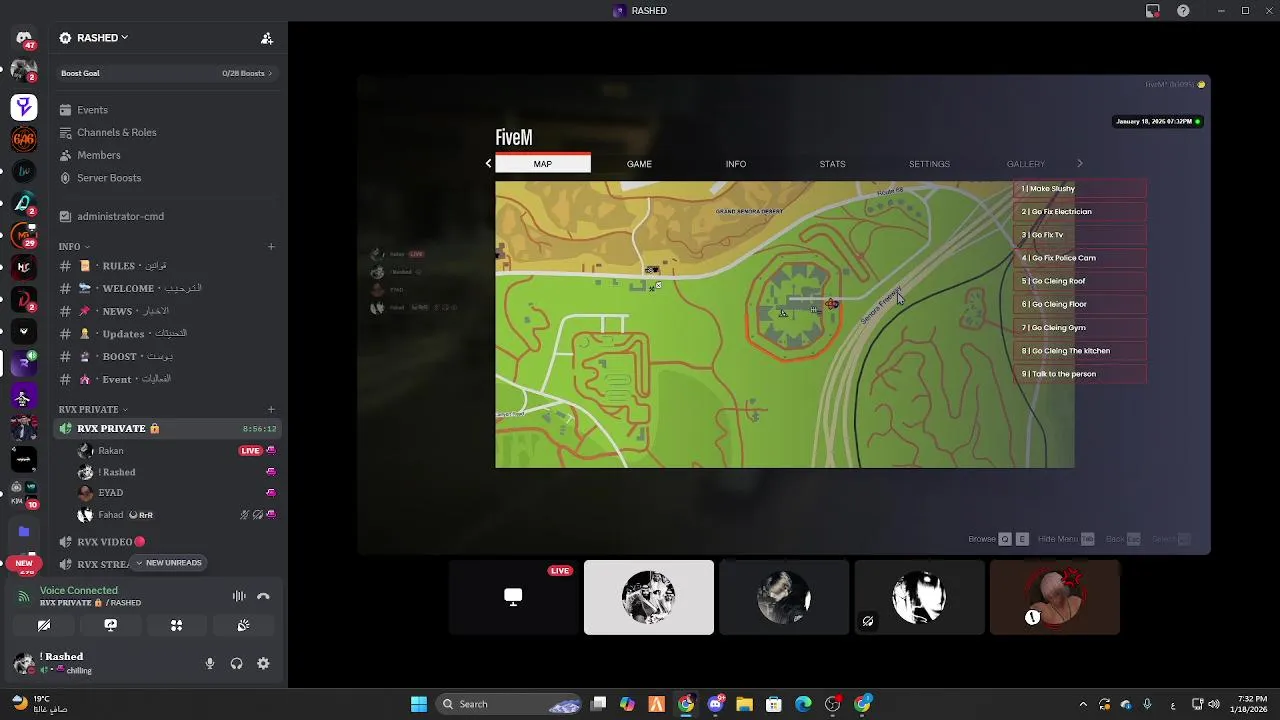Create a channel in RVX PRIVATE category

click(x=271, y=409)
